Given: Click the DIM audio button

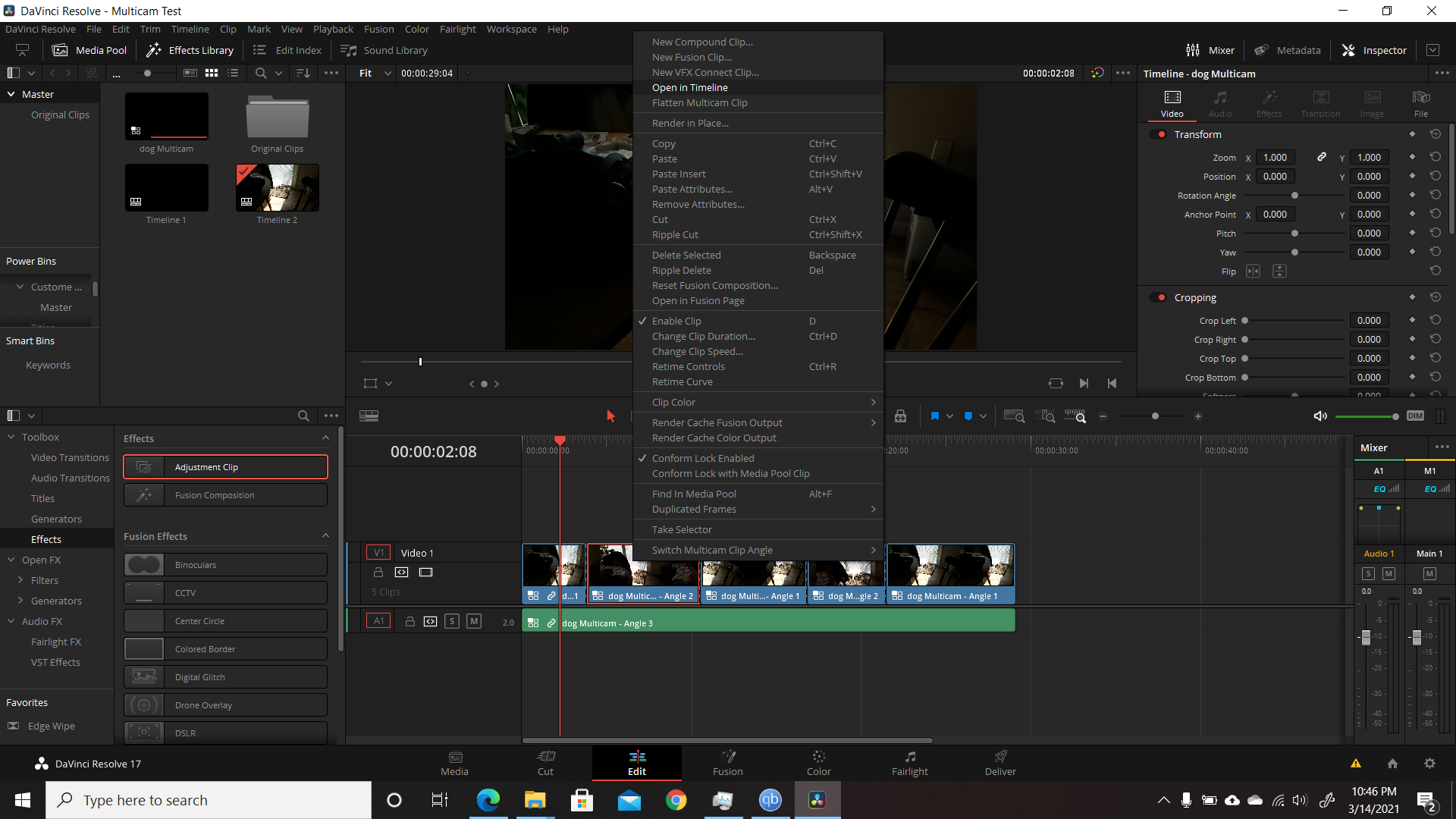Looking at the screenshot, I should (x=1415, y=416).
